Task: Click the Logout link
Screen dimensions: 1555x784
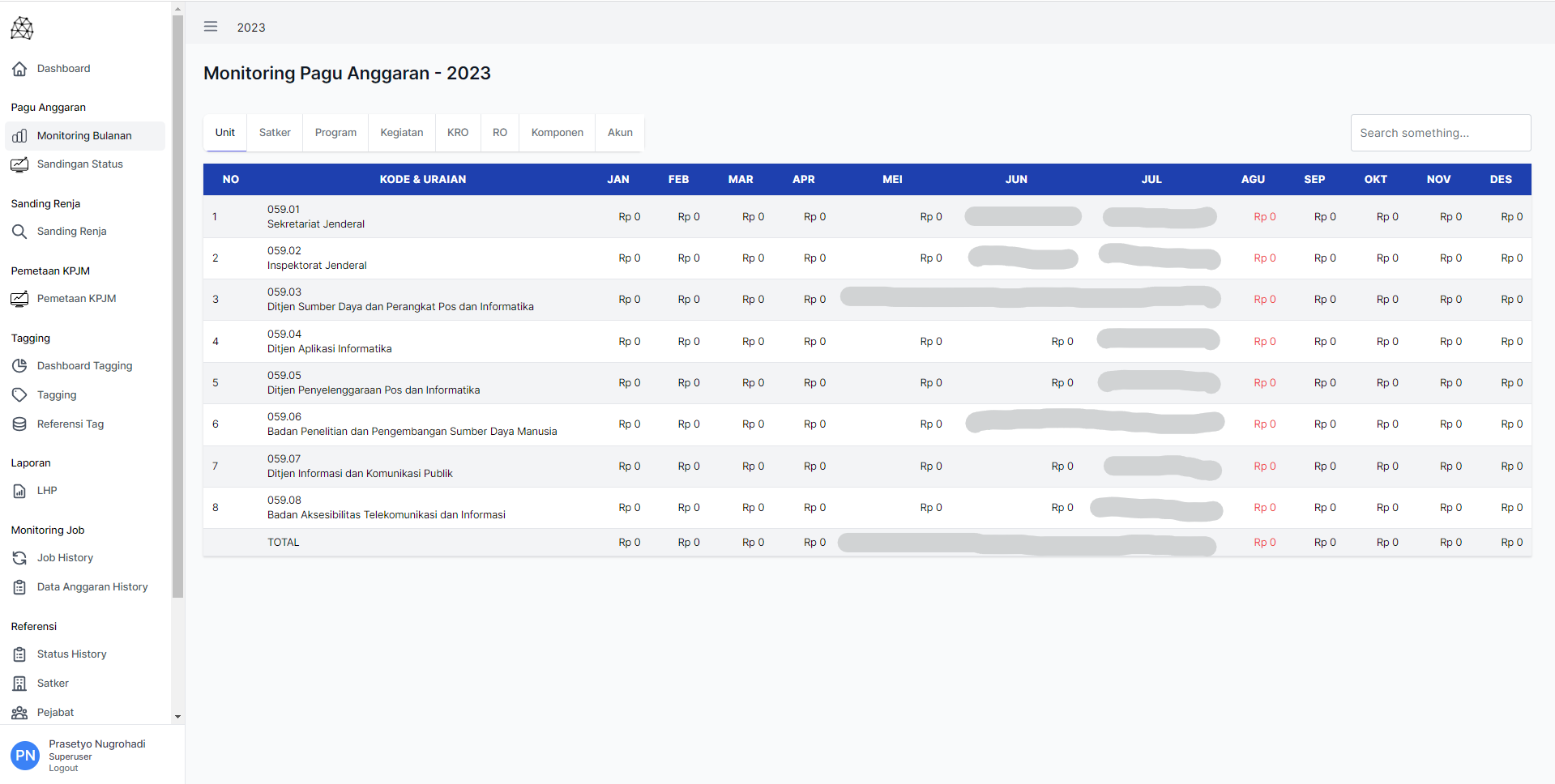Action: tap(63, 769)
